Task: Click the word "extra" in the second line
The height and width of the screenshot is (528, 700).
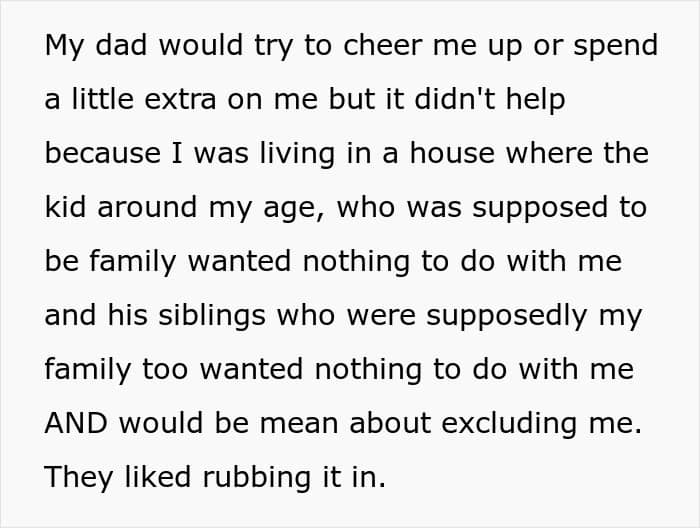Action: (x=180, y=100)
